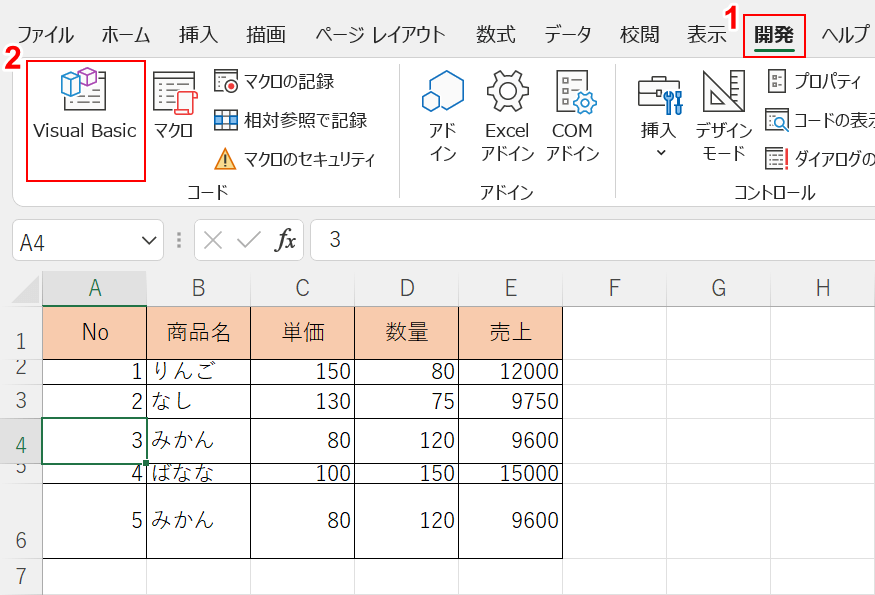
Task: Open the アドイン add-ins icon
Action: (442, 115)
